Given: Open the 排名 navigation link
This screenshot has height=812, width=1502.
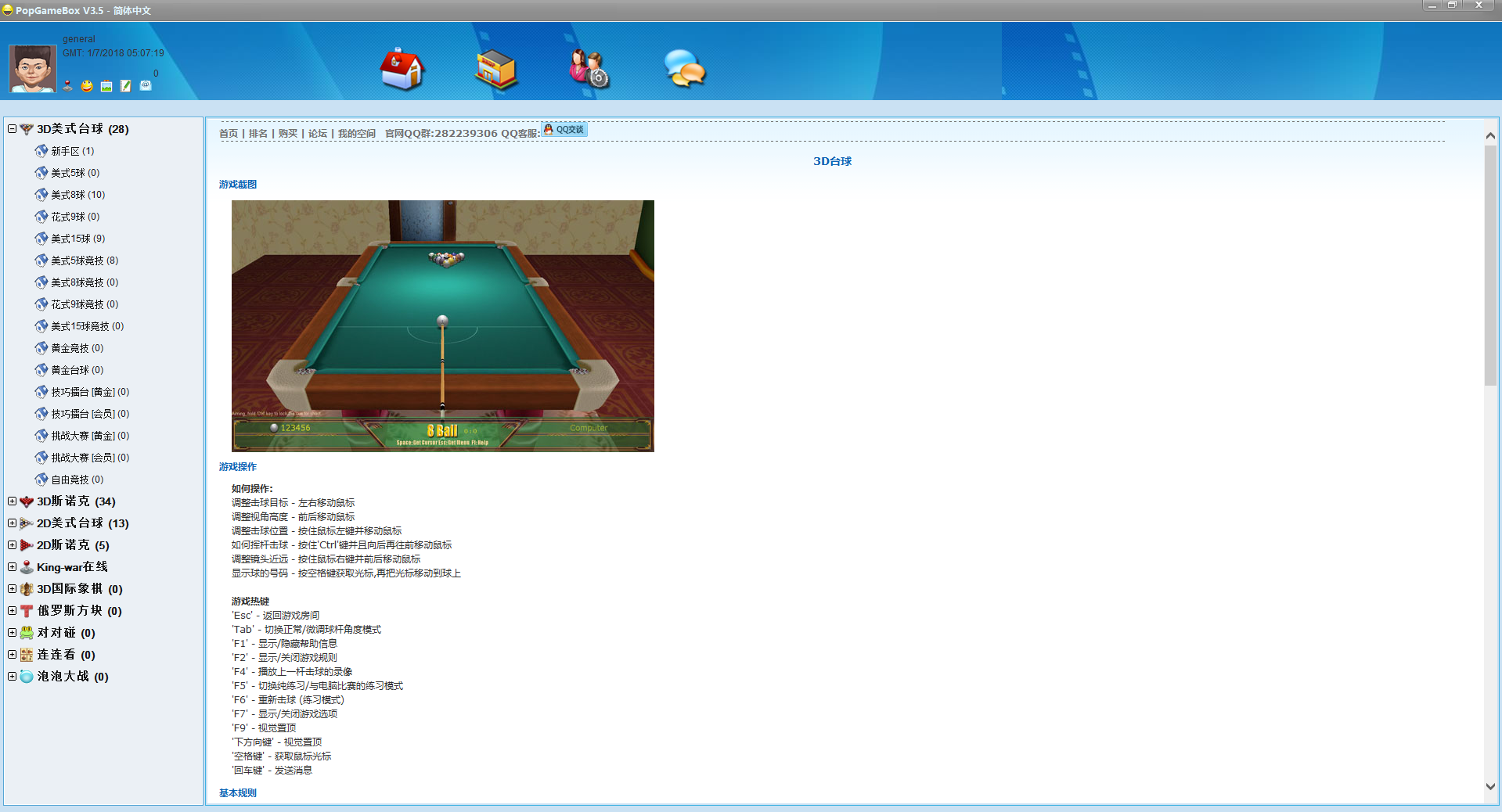Looking at the screenshot, I should coord(258,134).
